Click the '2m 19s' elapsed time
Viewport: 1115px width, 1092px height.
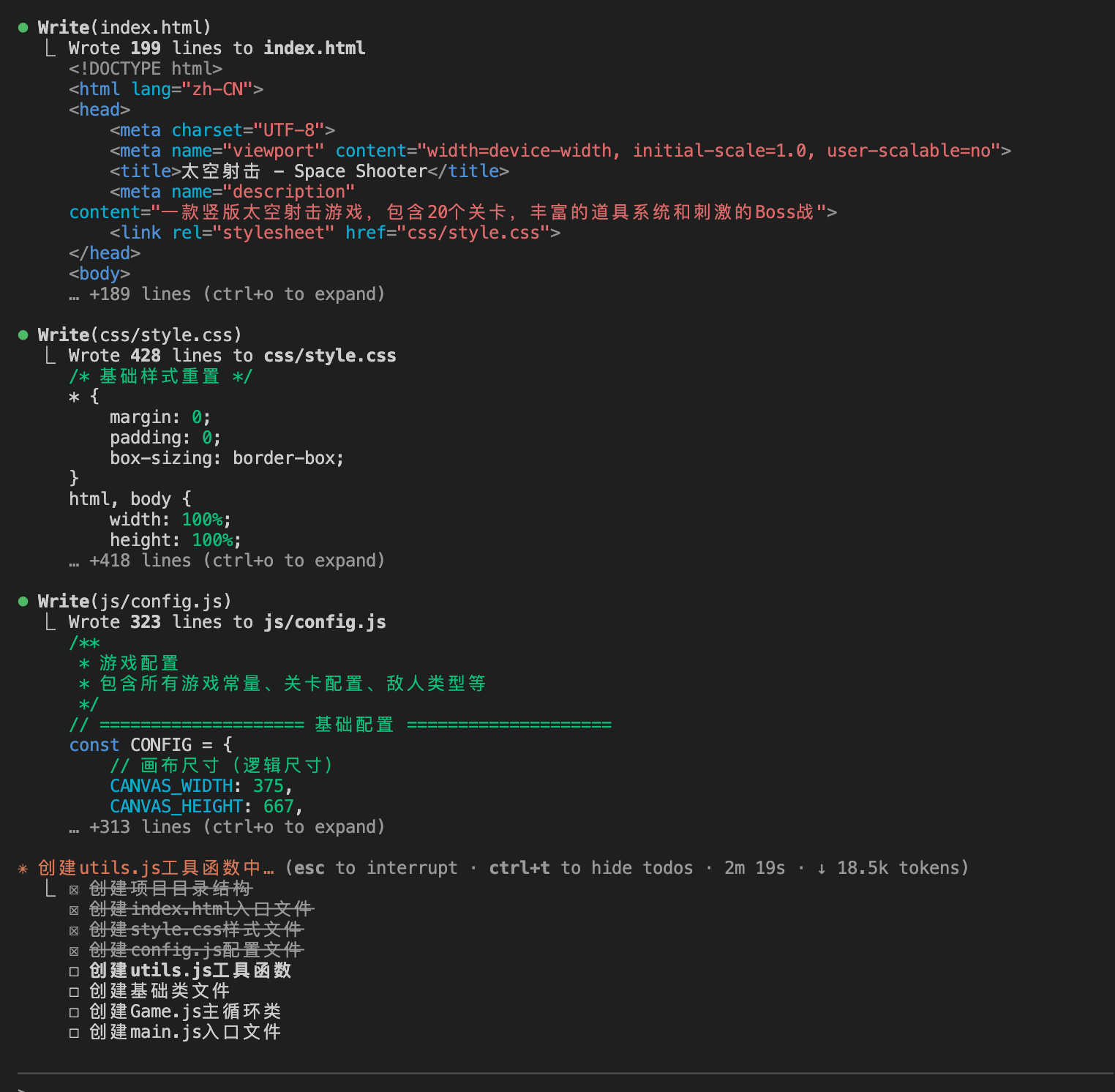click(x=754, y=868)
